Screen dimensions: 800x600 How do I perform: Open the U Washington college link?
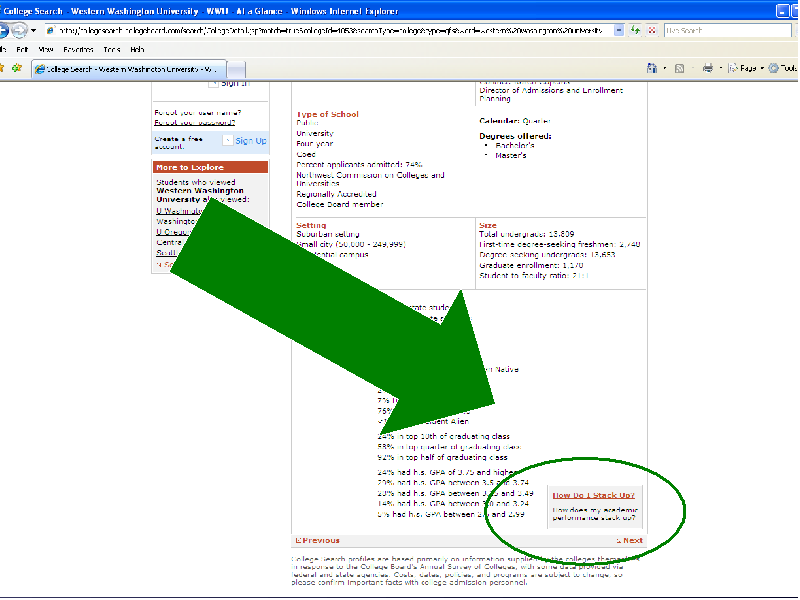180,211
